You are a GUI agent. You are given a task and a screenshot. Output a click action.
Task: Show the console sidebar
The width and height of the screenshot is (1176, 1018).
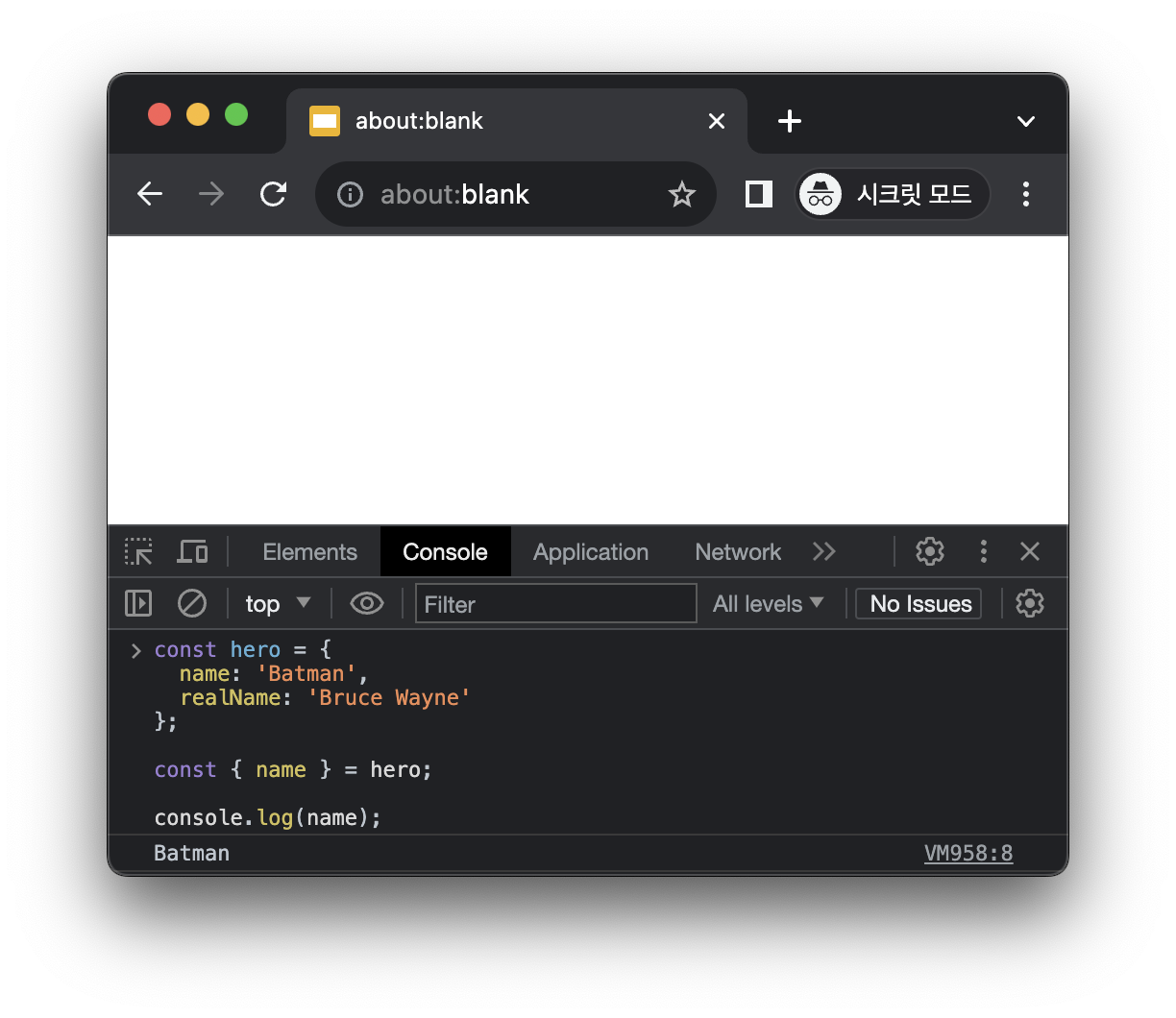click(x=138, y=603)
